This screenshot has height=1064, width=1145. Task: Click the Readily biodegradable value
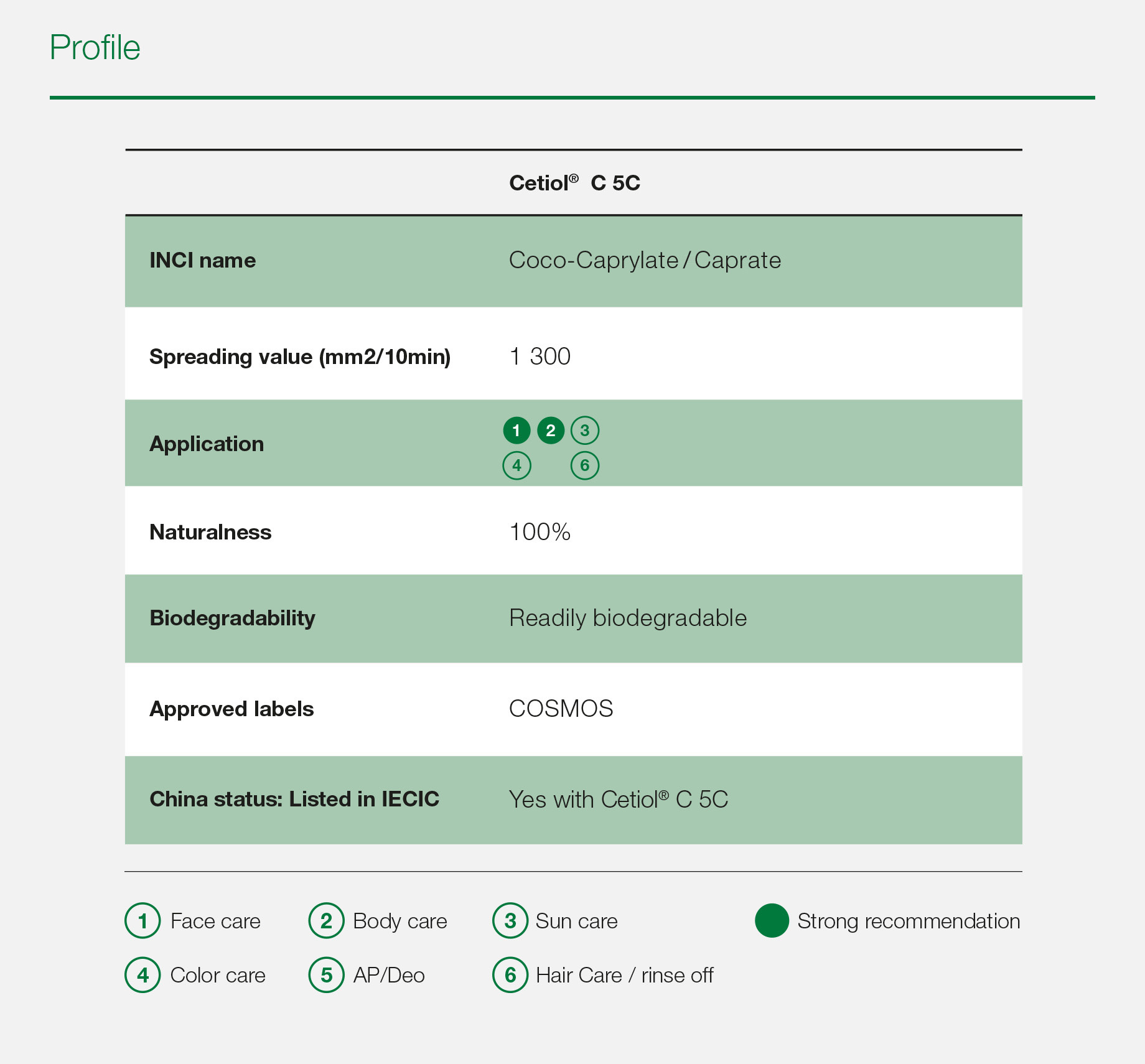628,618
